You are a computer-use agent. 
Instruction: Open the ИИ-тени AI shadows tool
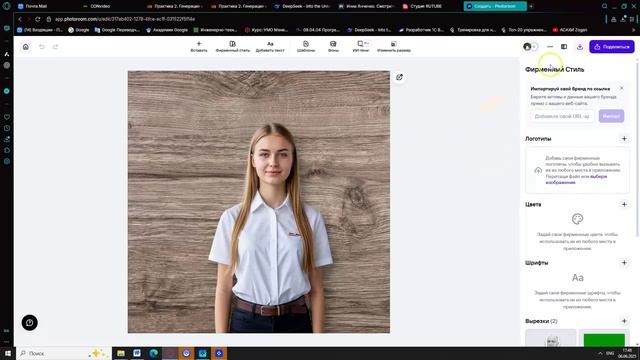[x=361, y=47]
